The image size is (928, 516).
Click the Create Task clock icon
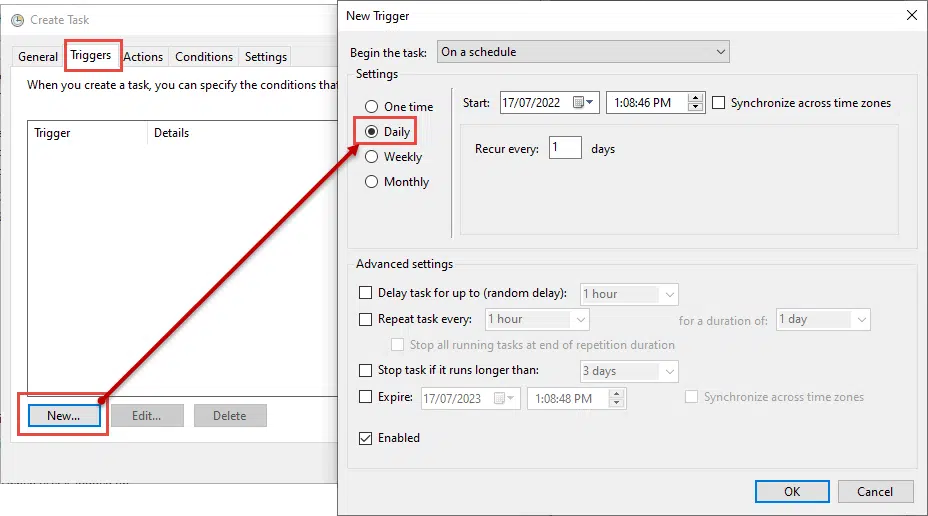click(x=18, y=20)
